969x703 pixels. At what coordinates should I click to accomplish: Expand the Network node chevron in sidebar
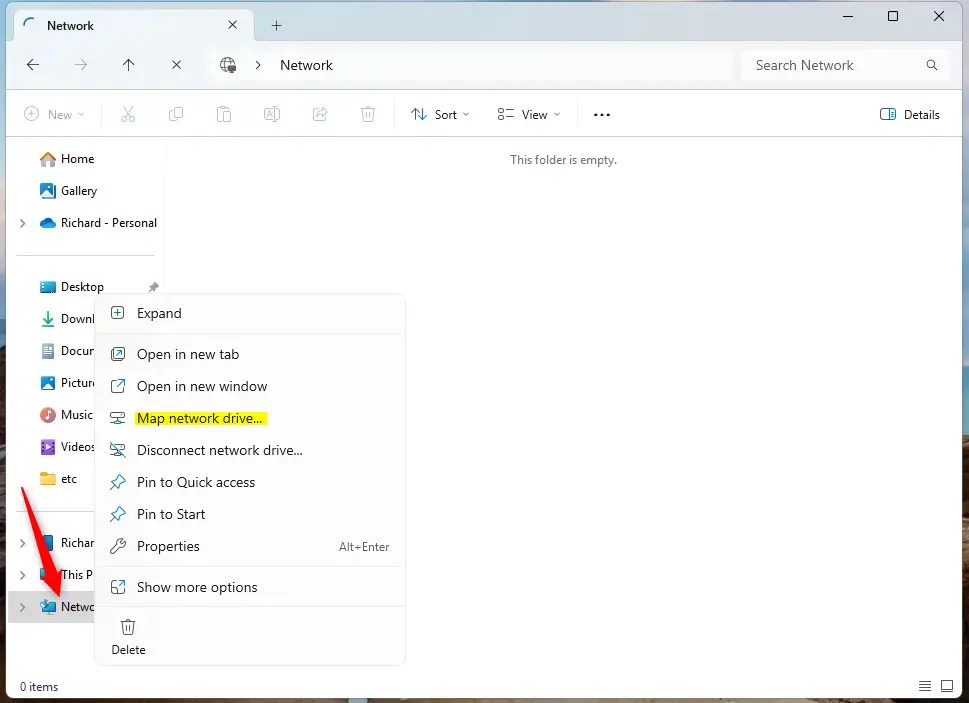[x=23, y=607]
